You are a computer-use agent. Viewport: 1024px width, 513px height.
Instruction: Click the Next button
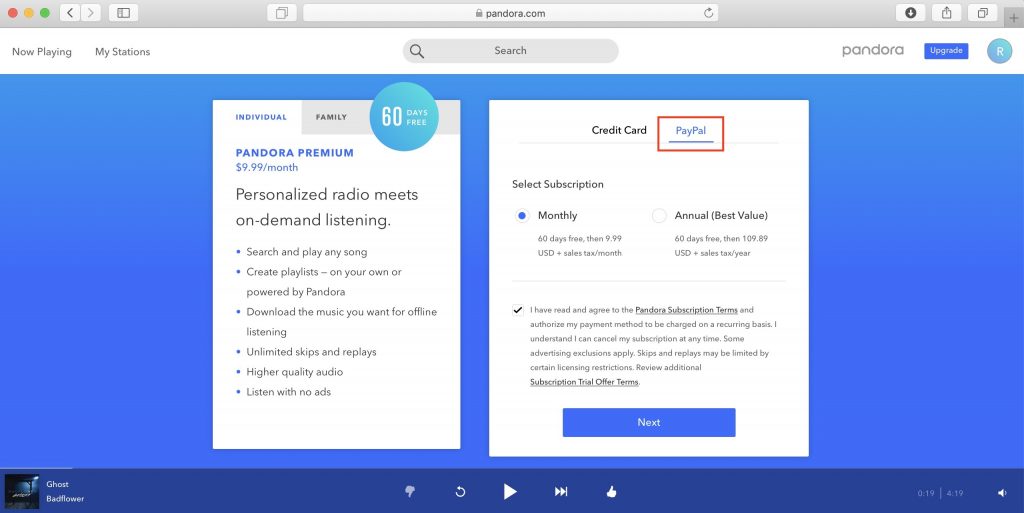click(x=649, y=422)
